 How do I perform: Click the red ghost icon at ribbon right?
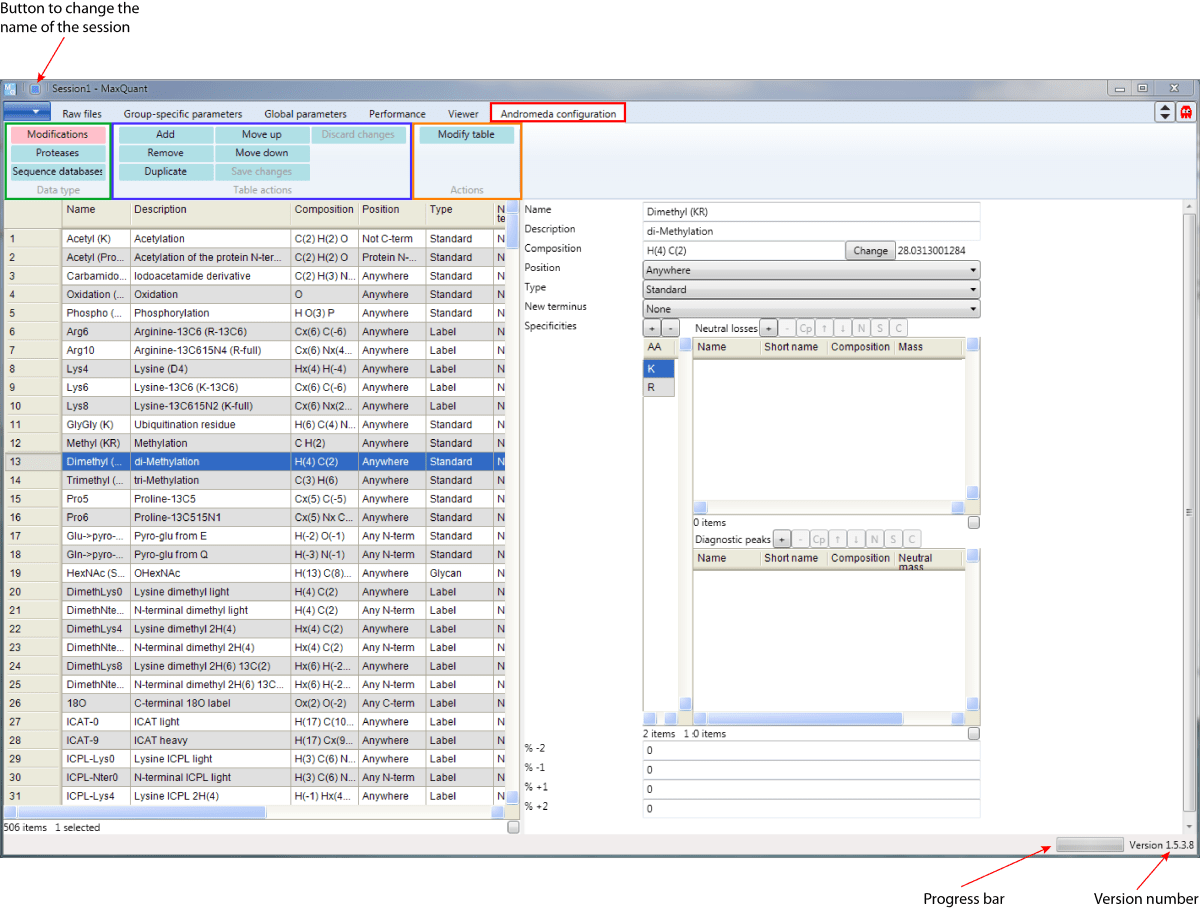tap(1186, 113)
